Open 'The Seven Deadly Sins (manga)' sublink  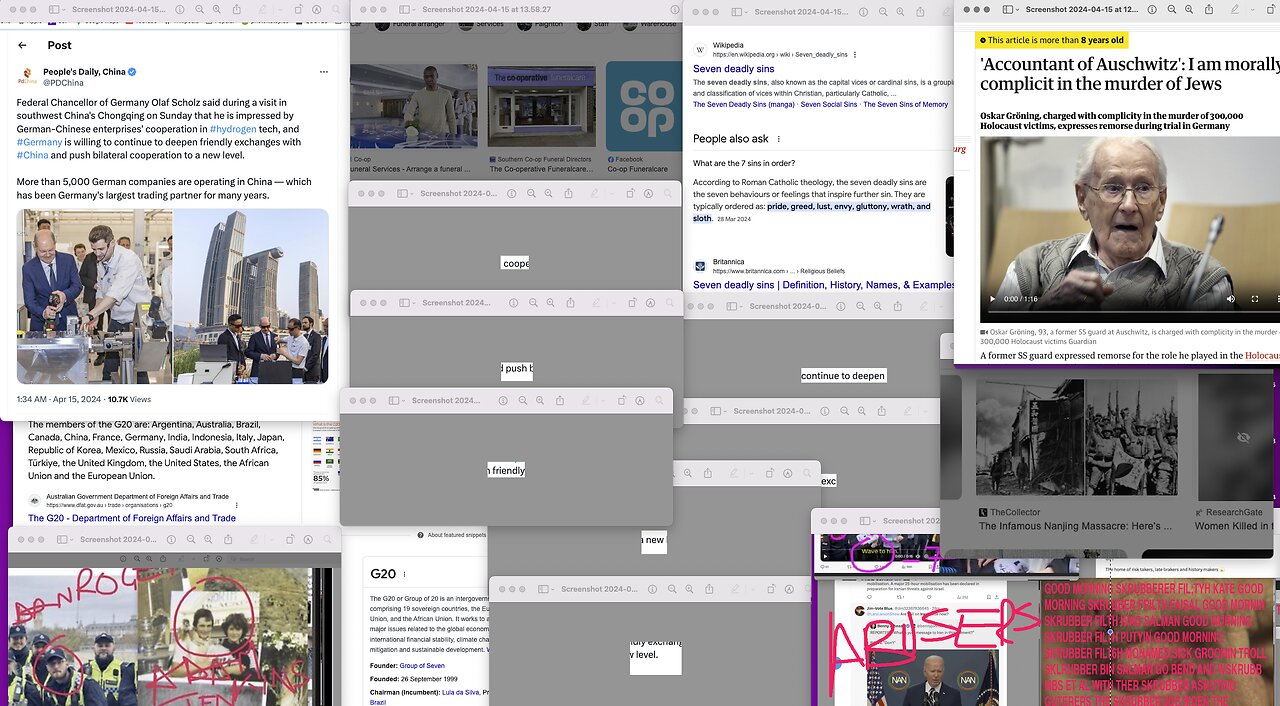743,104
